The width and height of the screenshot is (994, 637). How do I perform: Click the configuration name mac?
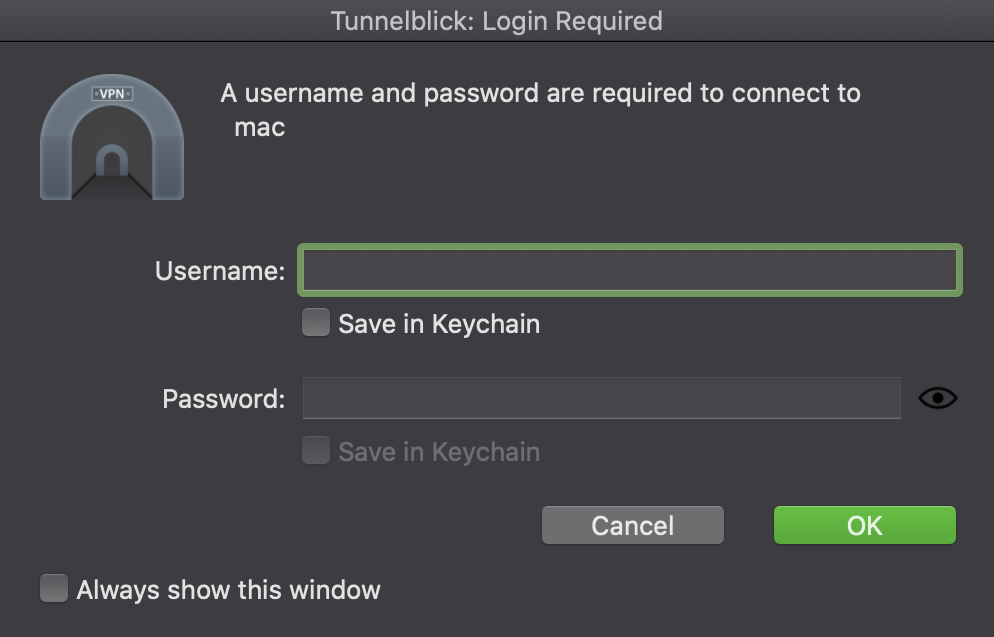260,127
